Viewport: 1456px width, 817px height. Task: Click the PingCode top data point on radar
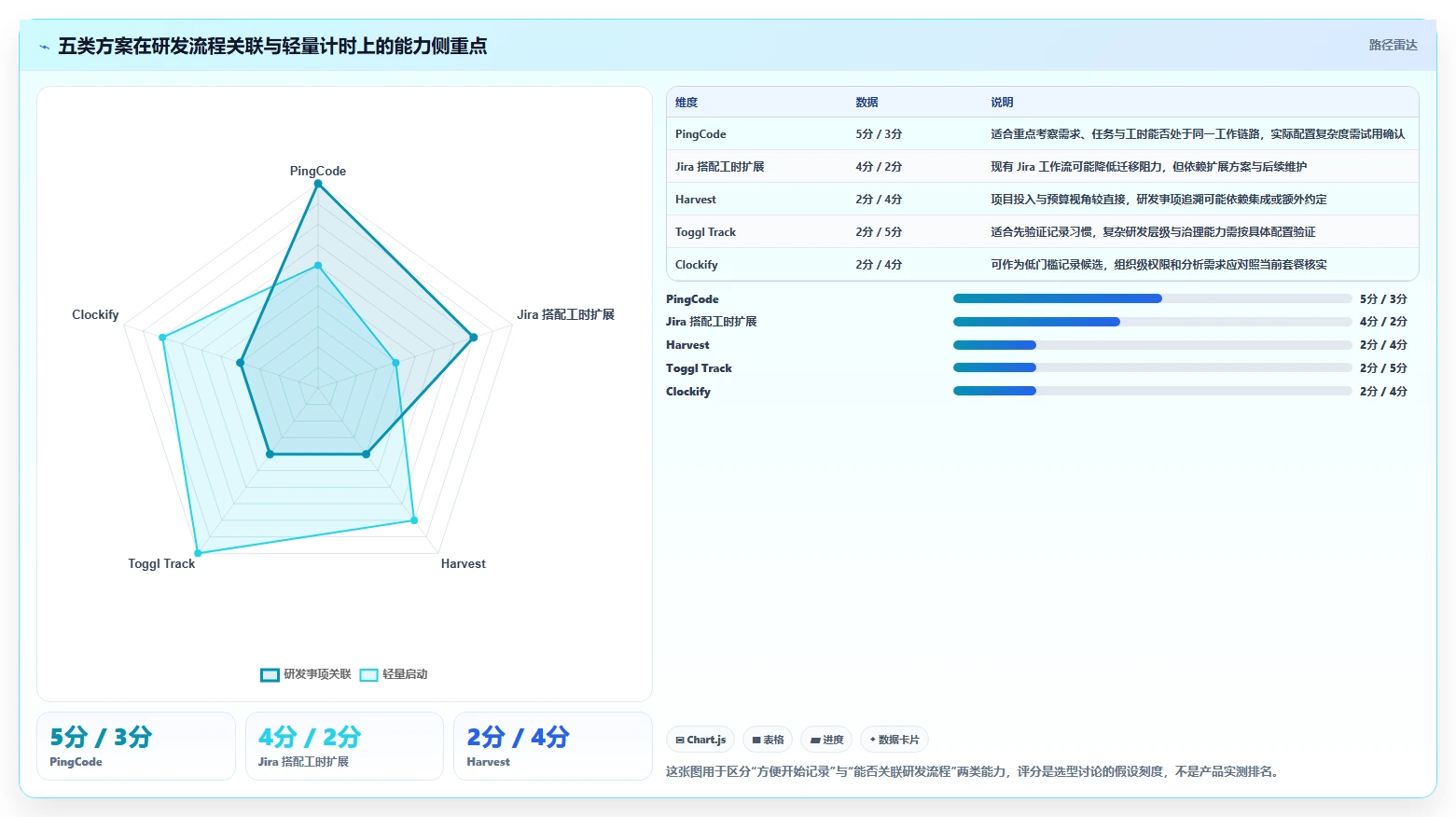tap(318, 184)
